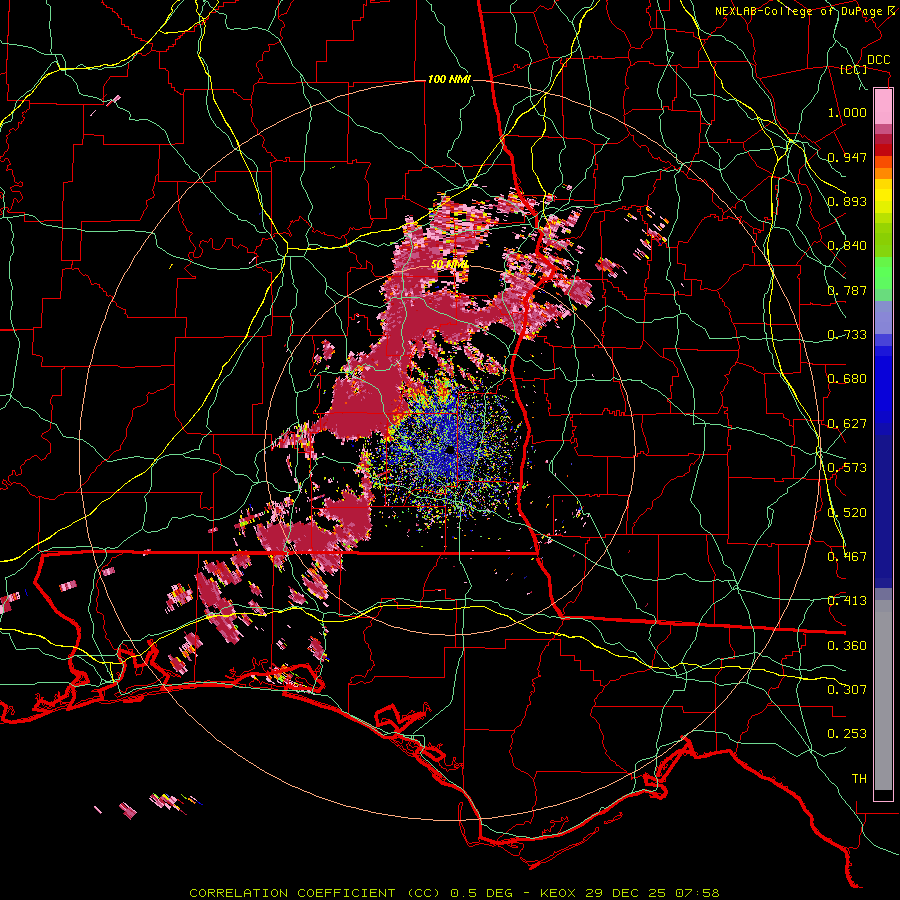Viewport: 900px width, 900px height.
Task: Click the 0.520 color scale value
Action: click(847, 513)
